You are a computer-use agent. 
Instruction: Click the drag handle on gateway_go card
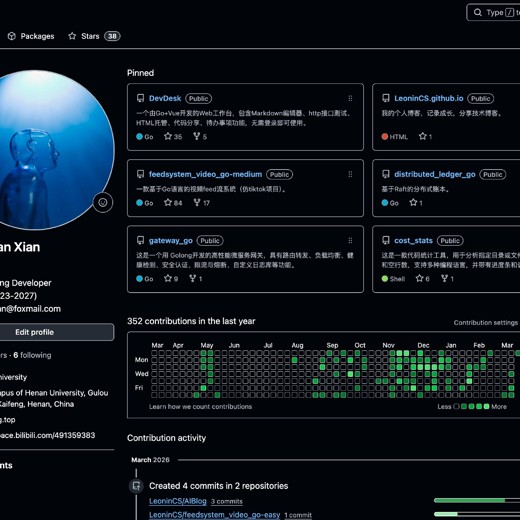(350, 241)
